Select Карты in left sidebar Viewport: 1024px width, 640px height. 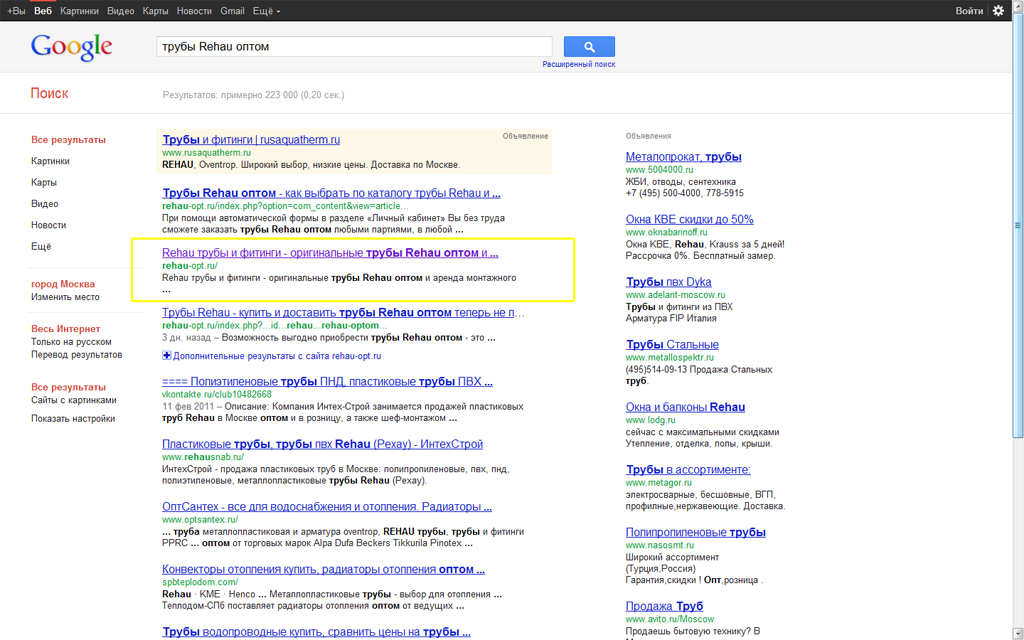click(44, 182)
